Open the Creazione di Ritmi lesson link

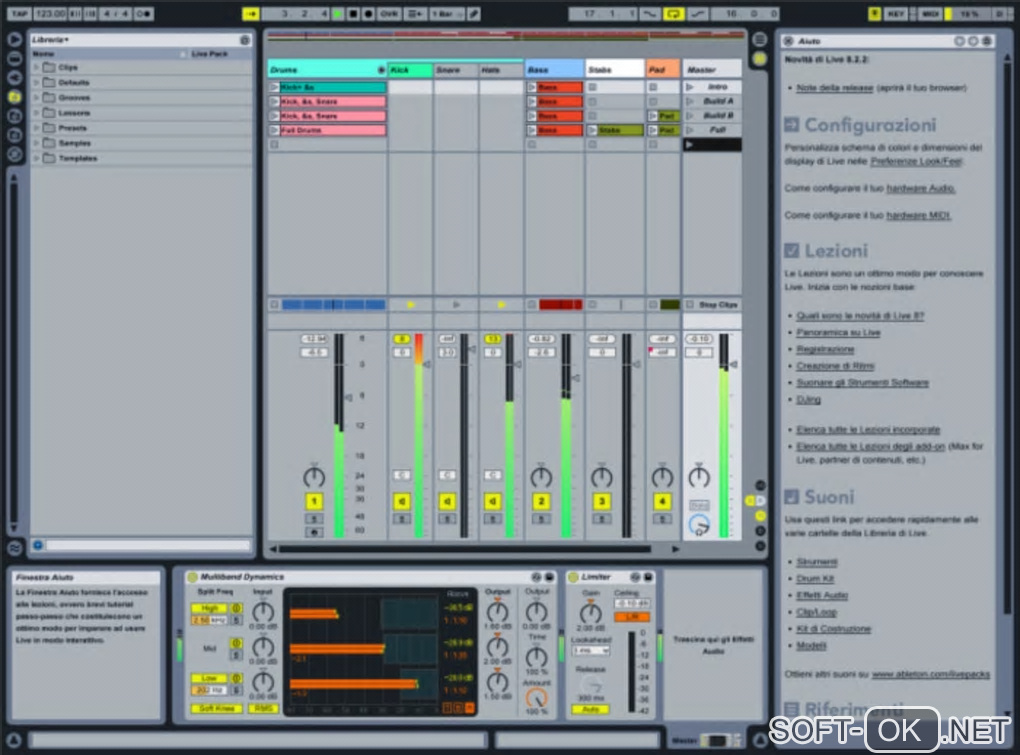tap(835, 365)
